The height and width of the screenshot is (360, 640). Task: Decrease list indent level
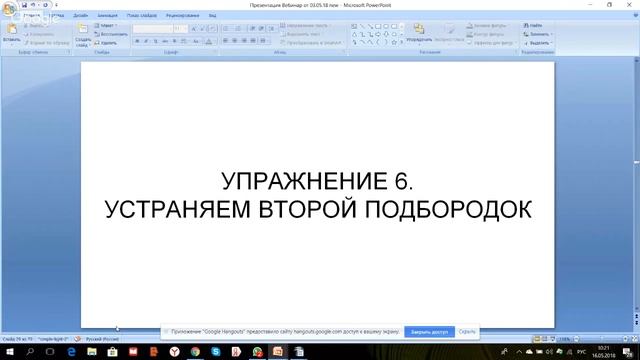252,29
